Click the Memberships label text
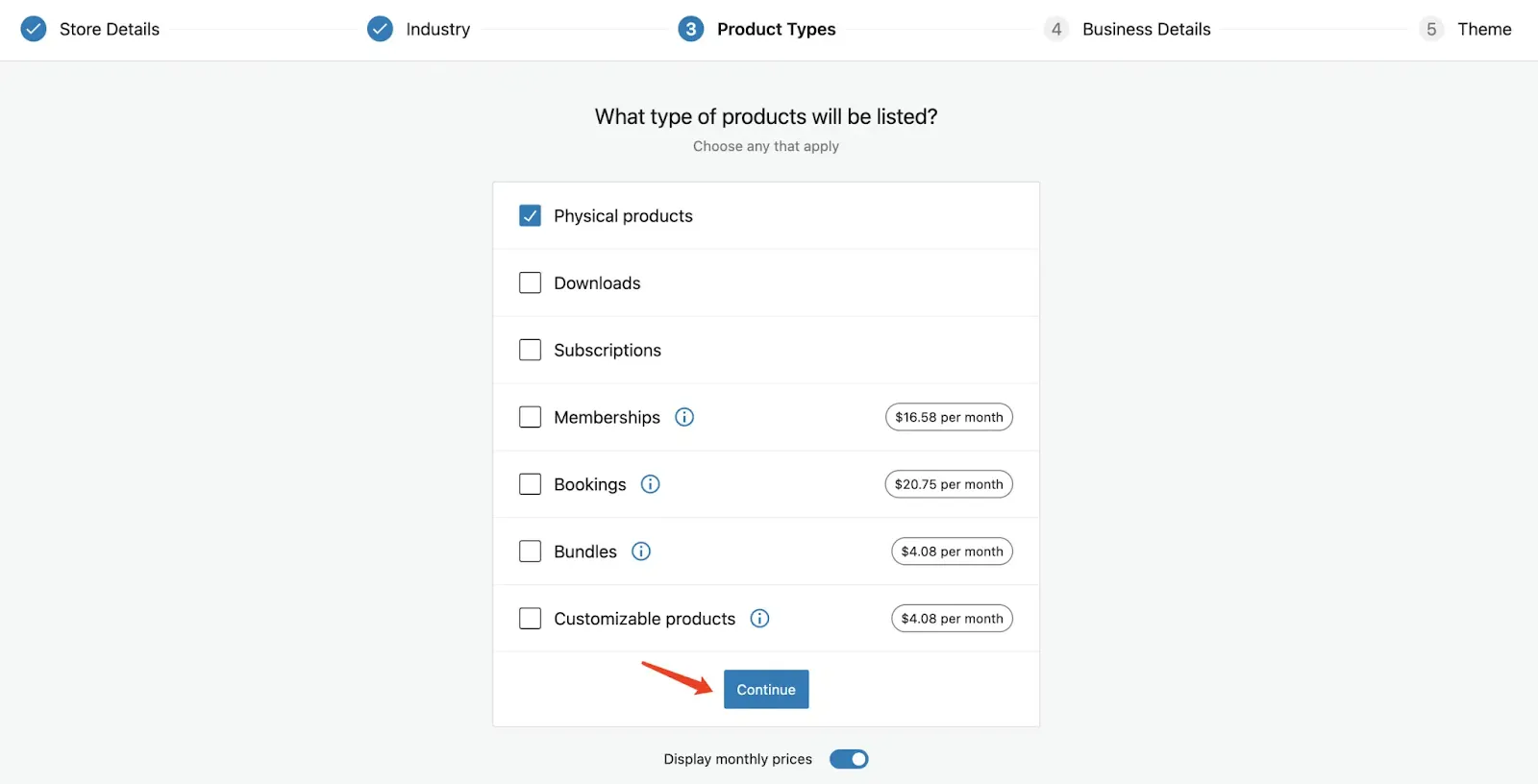Screen dimensions: 1538x784 pos(607,418)
